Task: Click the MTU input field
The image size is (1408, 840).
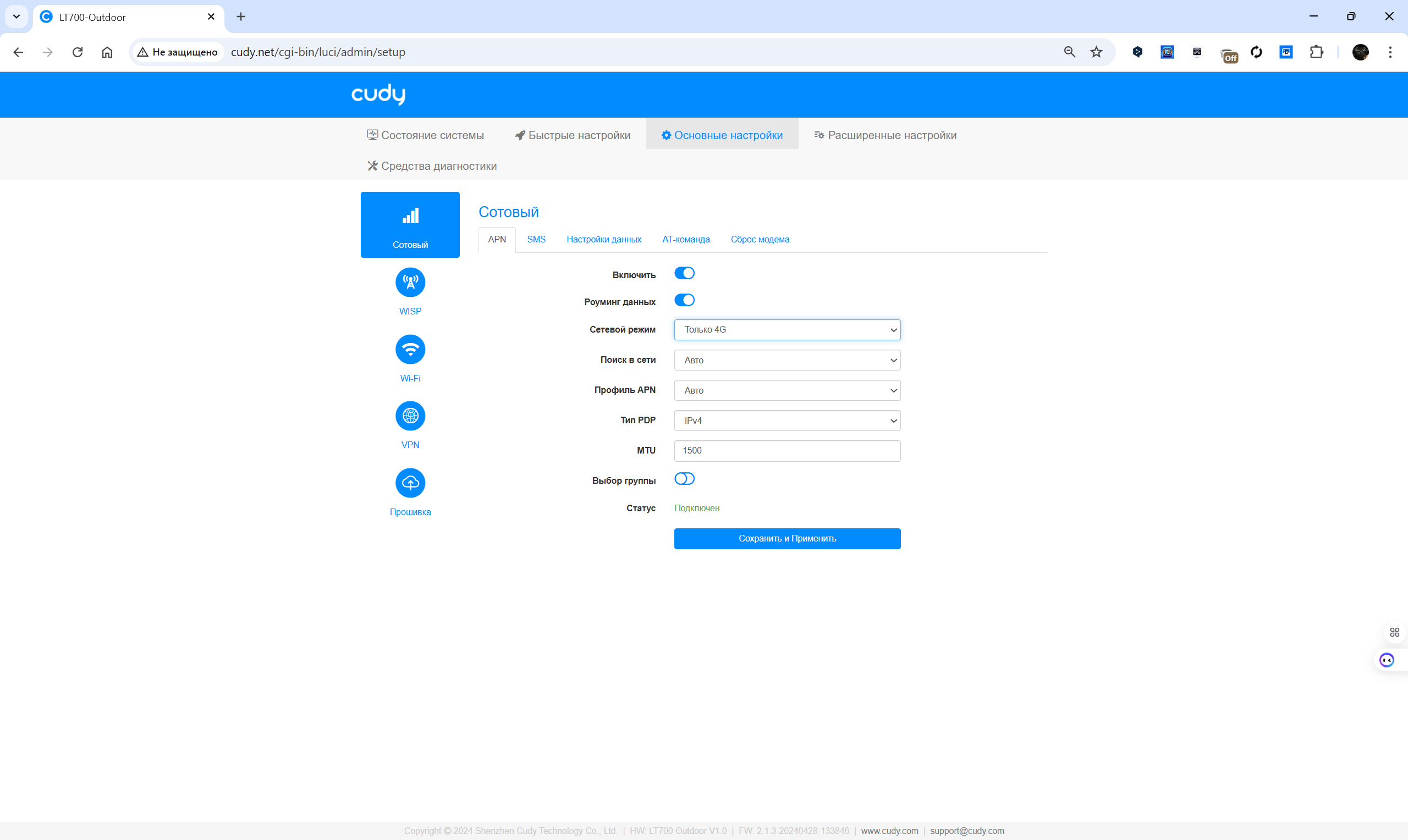Action: click(x=787, y=451)
